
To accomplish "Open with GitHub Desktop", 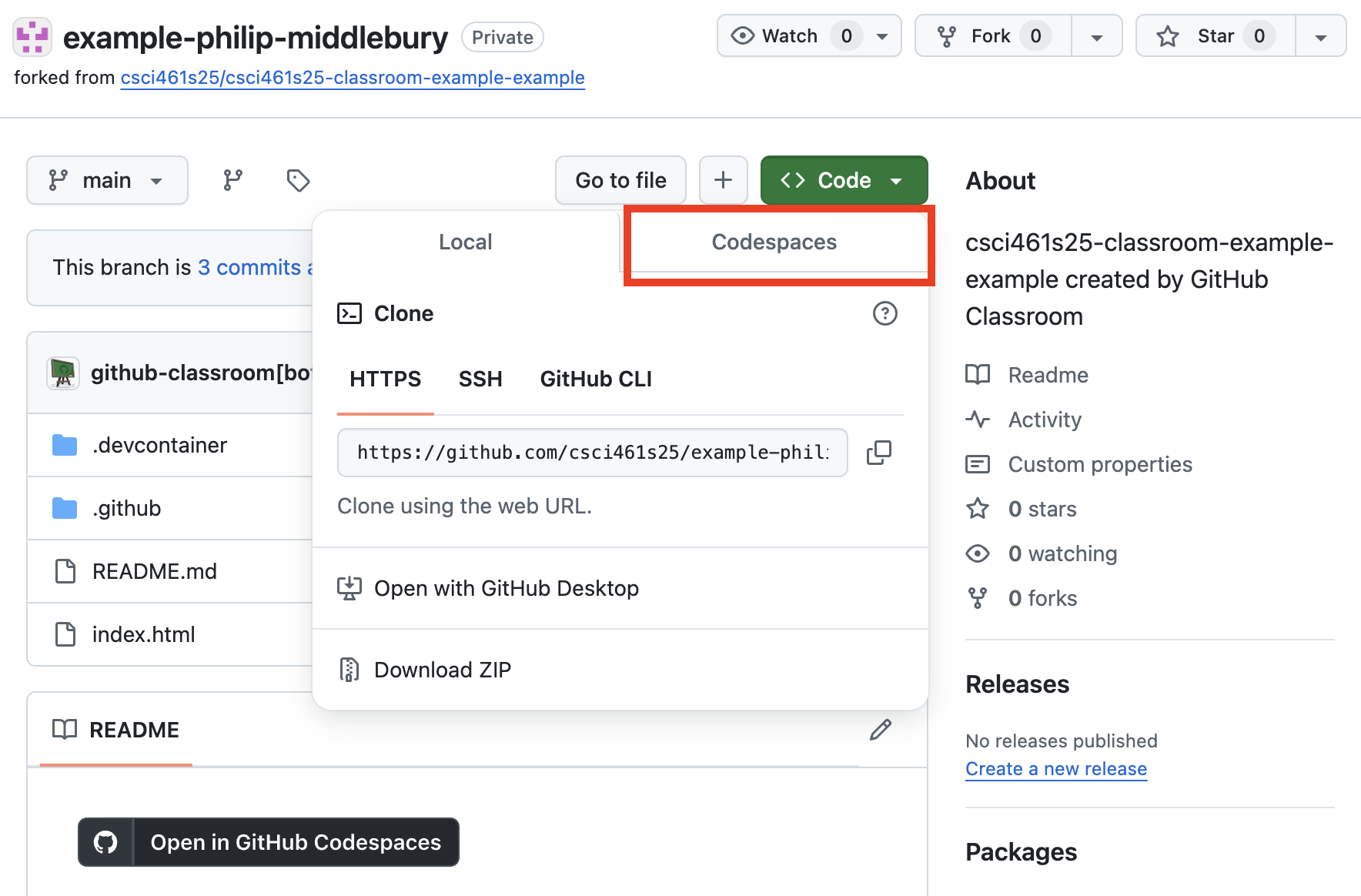I will [507, 588].
